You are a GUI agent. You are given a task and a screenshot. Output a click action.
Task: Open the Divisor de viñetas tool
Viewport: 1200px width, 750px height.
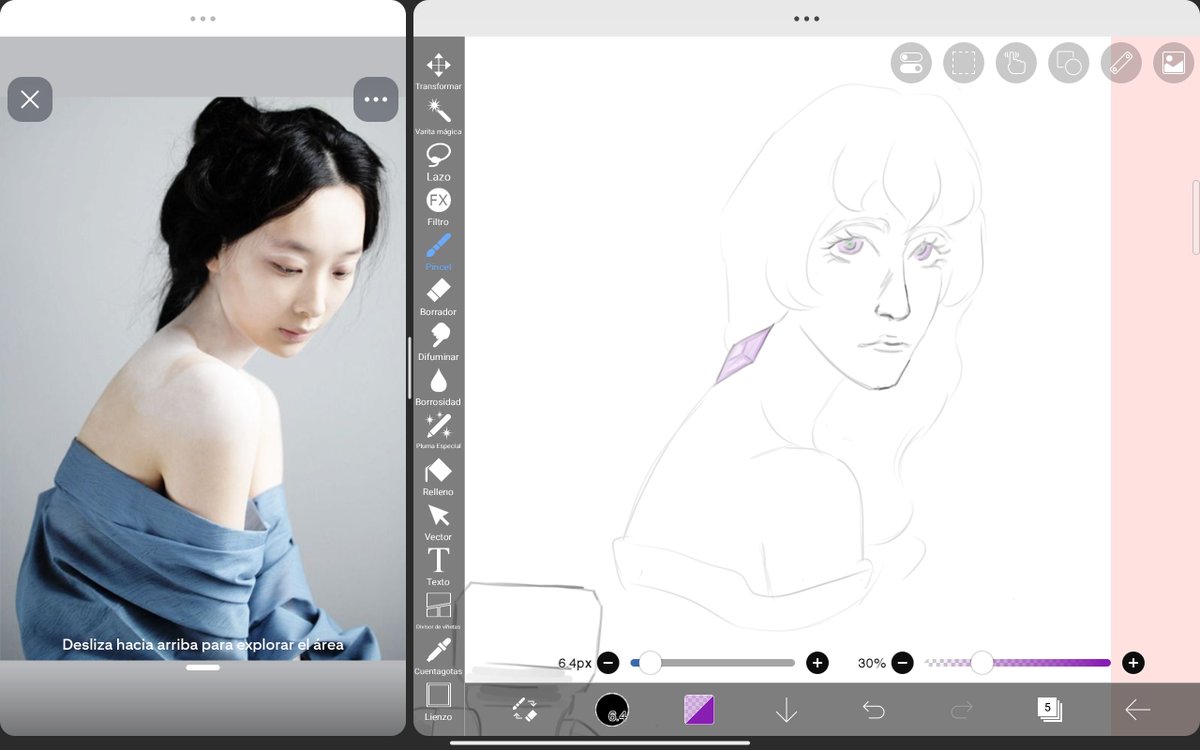(438, 612)
